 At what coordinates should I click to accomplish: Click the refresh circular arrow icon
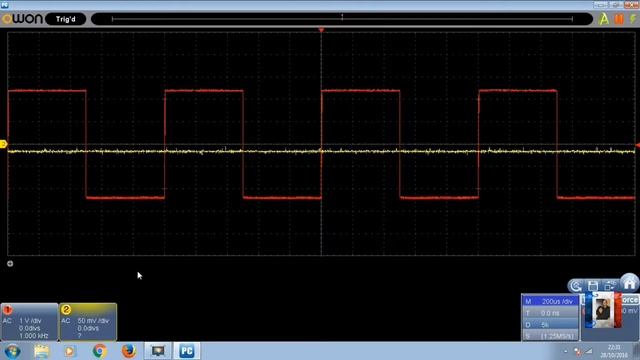click(x=576, y=286)
